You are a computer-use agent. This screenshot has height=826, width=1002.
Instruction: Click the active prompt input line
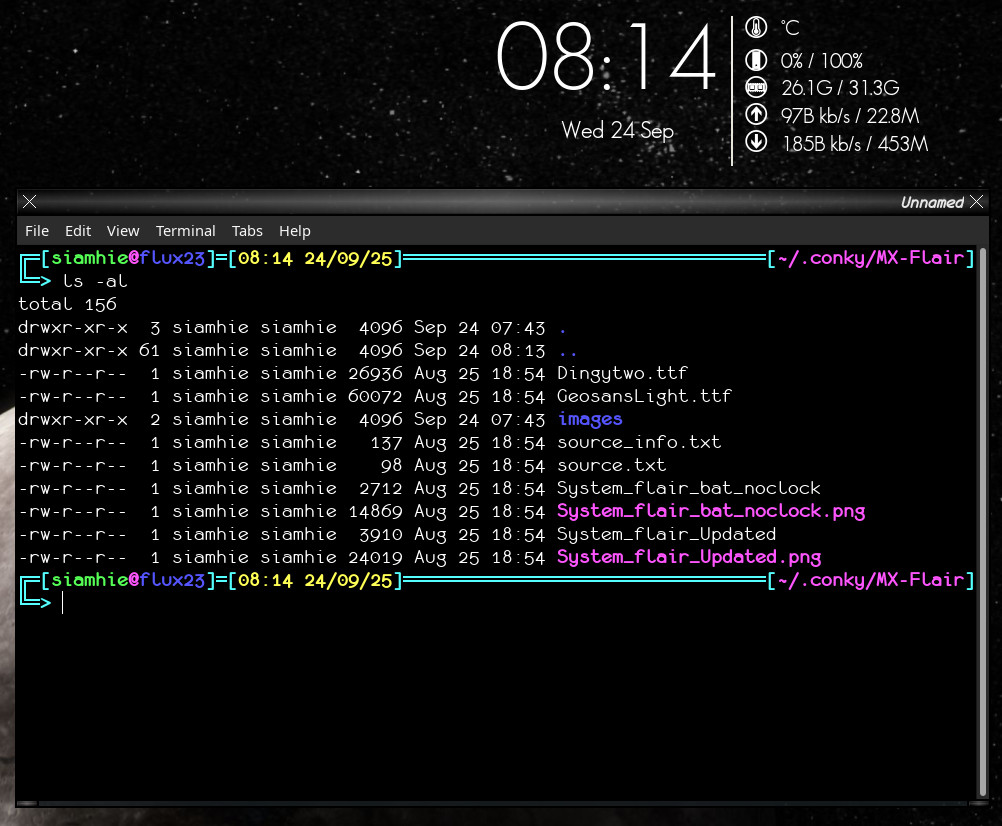pos(498,602)
